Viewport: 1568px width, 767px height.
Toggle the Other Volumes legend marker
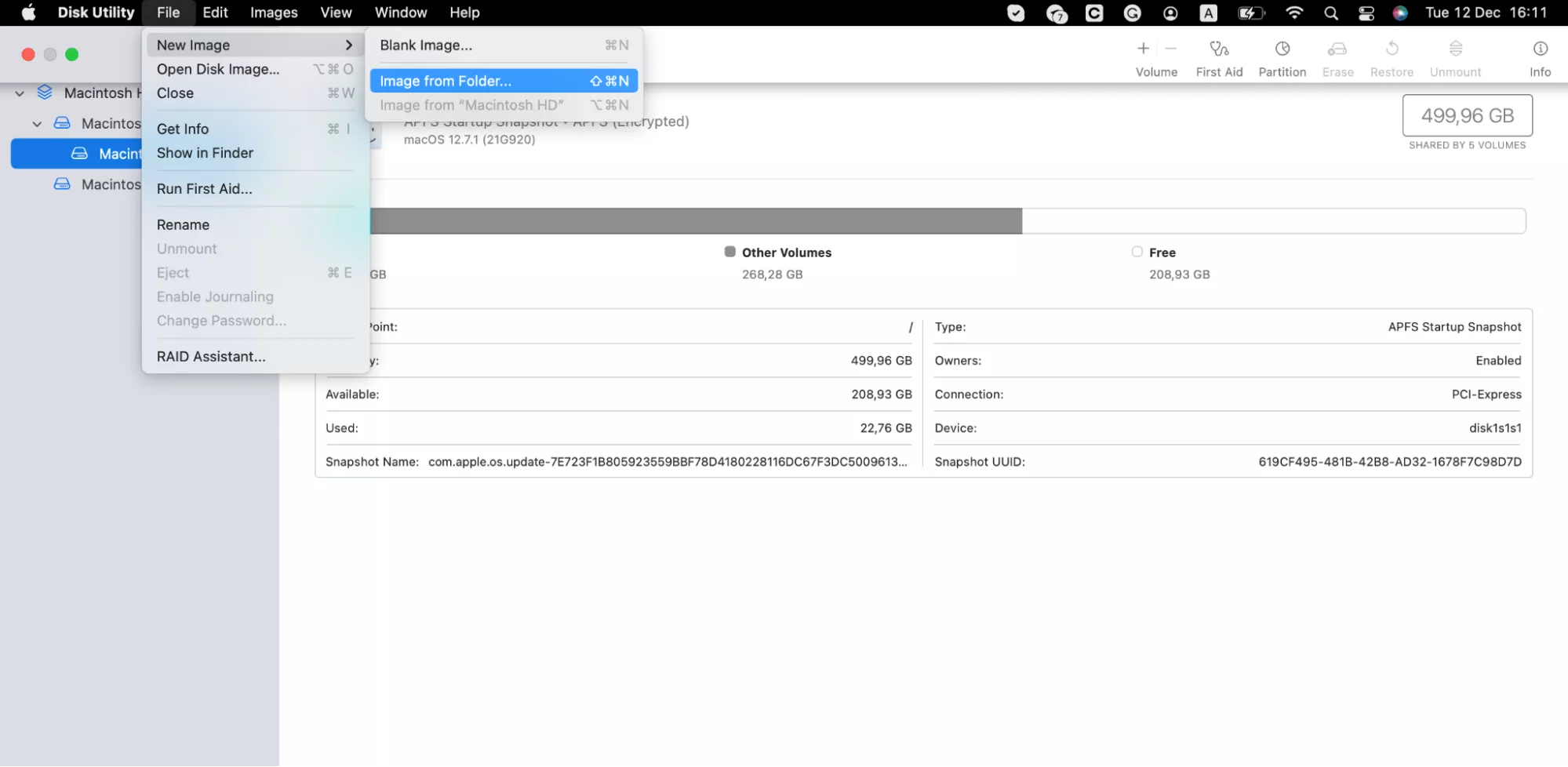[x=729, y=252]
